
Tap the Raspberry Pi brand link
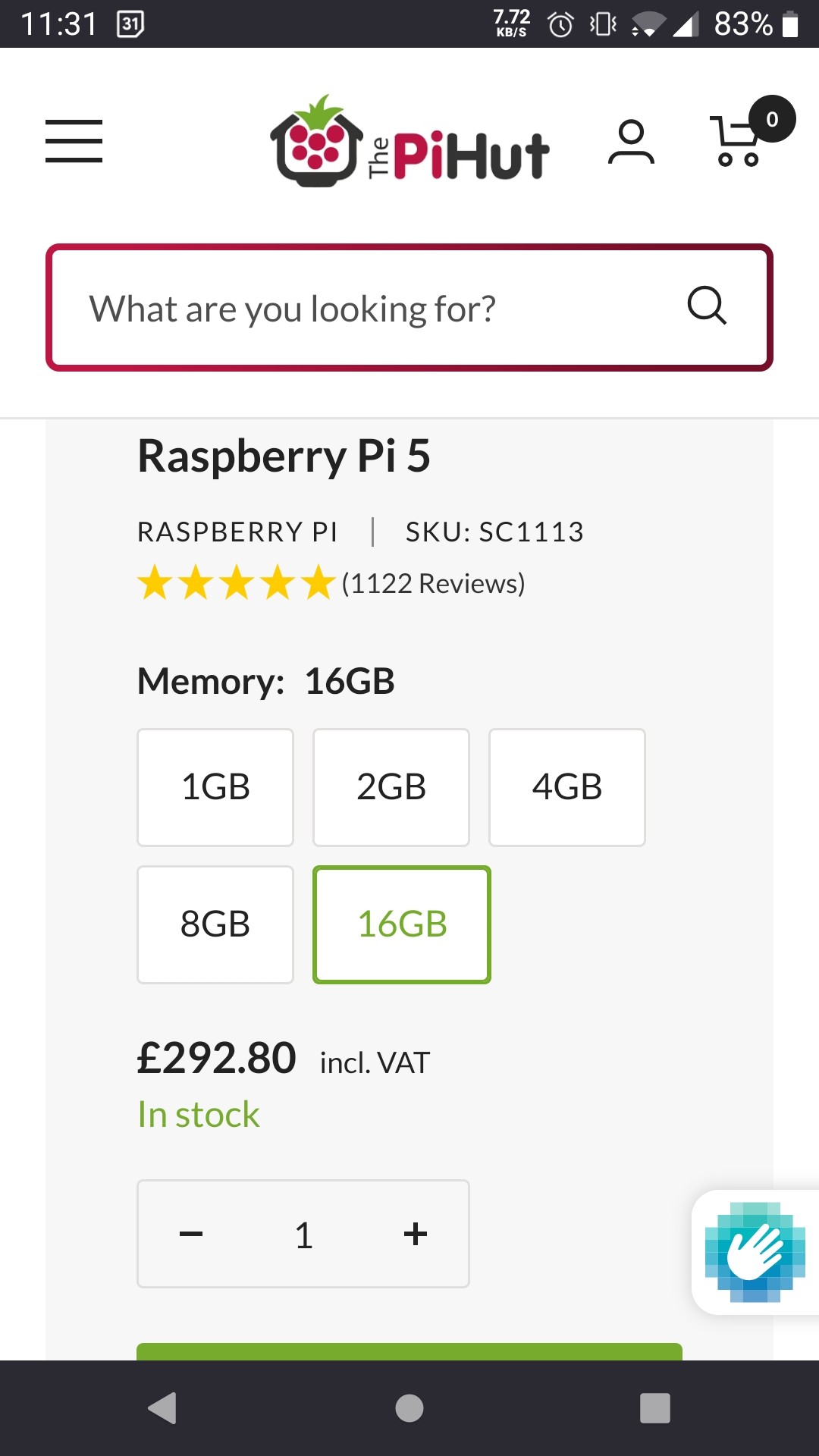point(237,532)
